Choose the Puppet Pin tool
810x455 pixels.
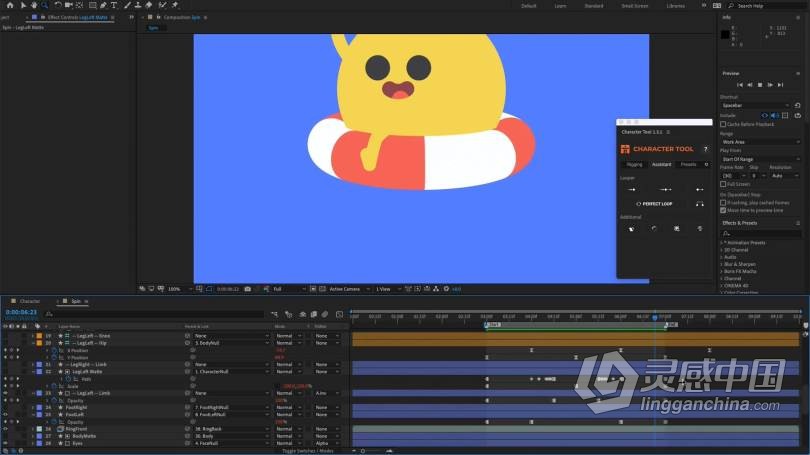click(175, 5)
